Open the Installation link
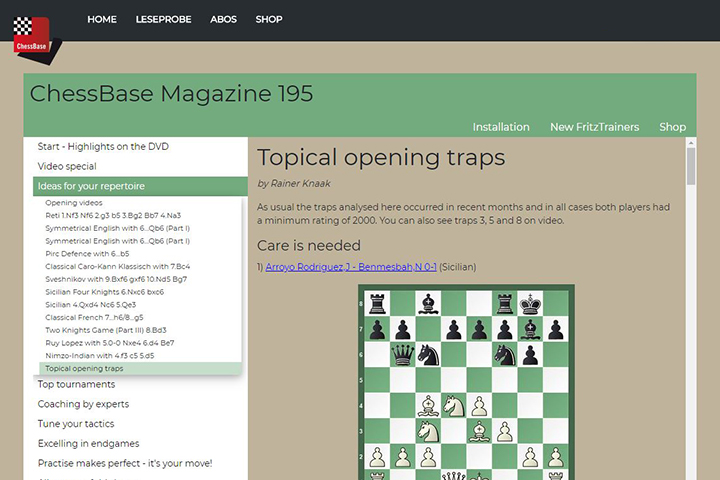 click(501, 127)
